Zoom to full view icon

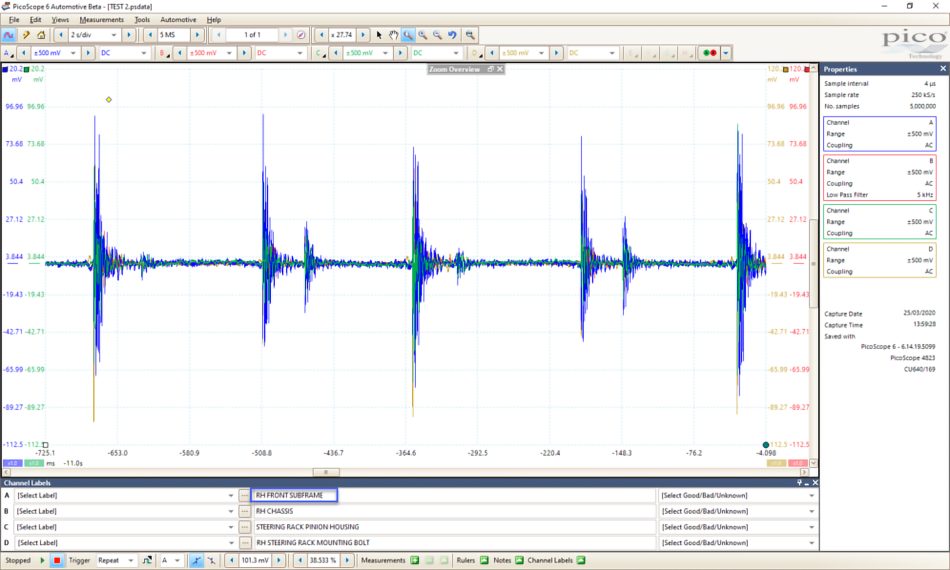470,35
